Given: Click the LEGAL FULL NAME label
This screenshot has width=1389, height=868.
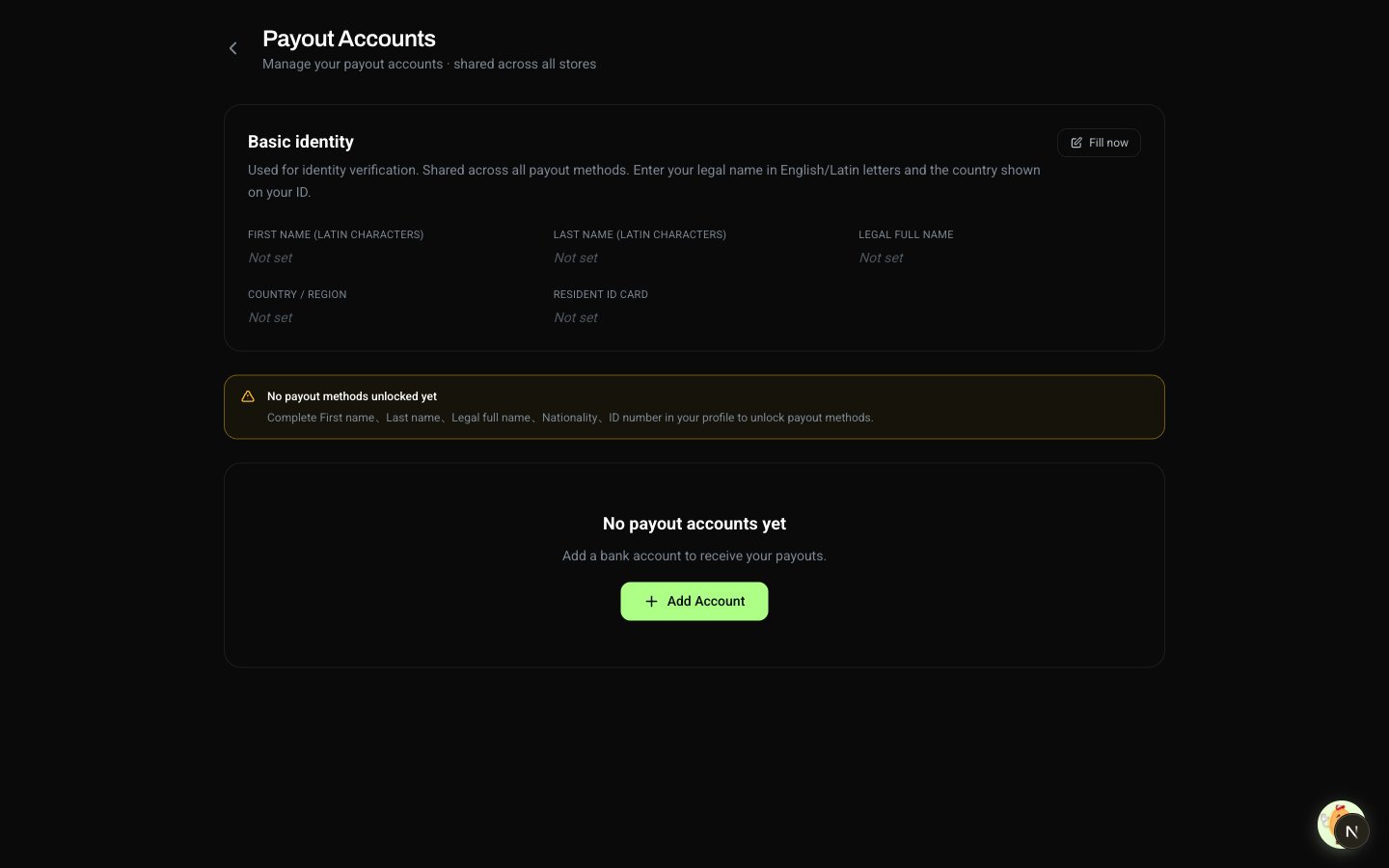Looking at the screenshot, I should 906,234.
